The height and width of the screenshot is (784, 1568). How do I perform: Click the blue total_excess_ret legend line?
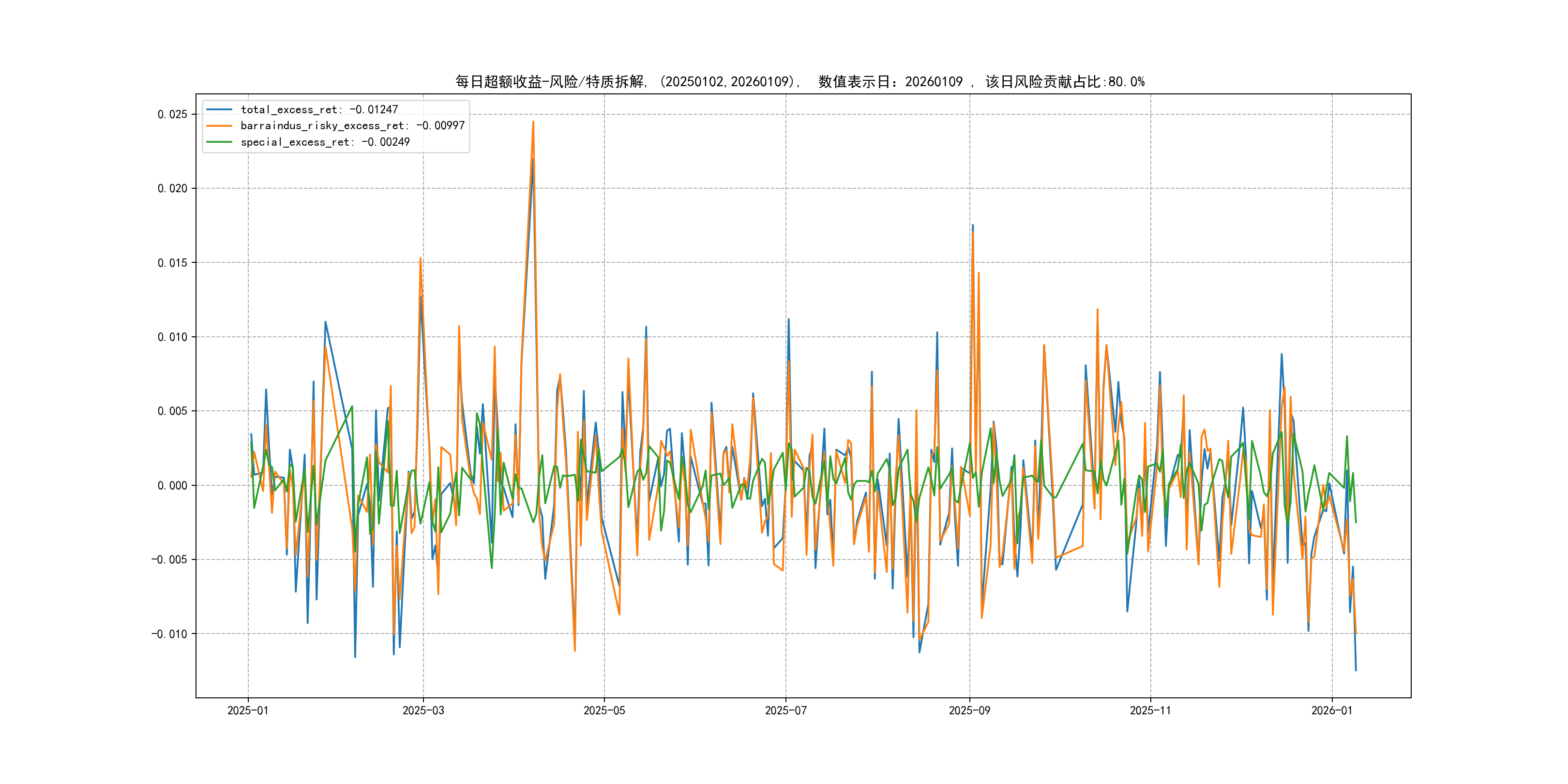pos(219,109)
